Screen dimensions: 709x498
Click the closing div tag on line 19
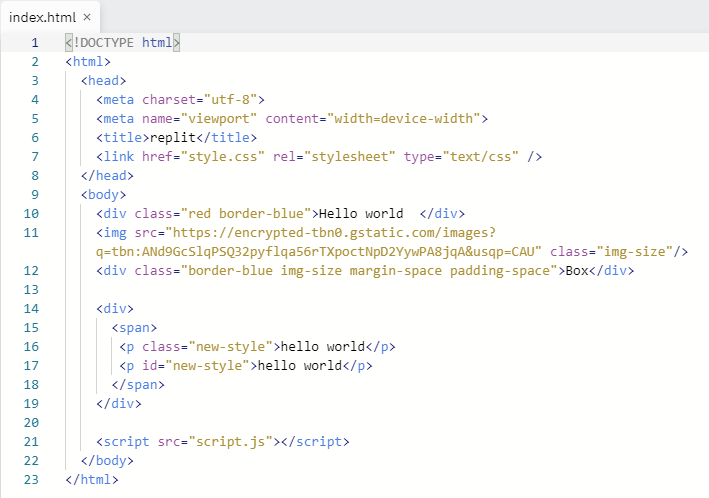point(119,403)
